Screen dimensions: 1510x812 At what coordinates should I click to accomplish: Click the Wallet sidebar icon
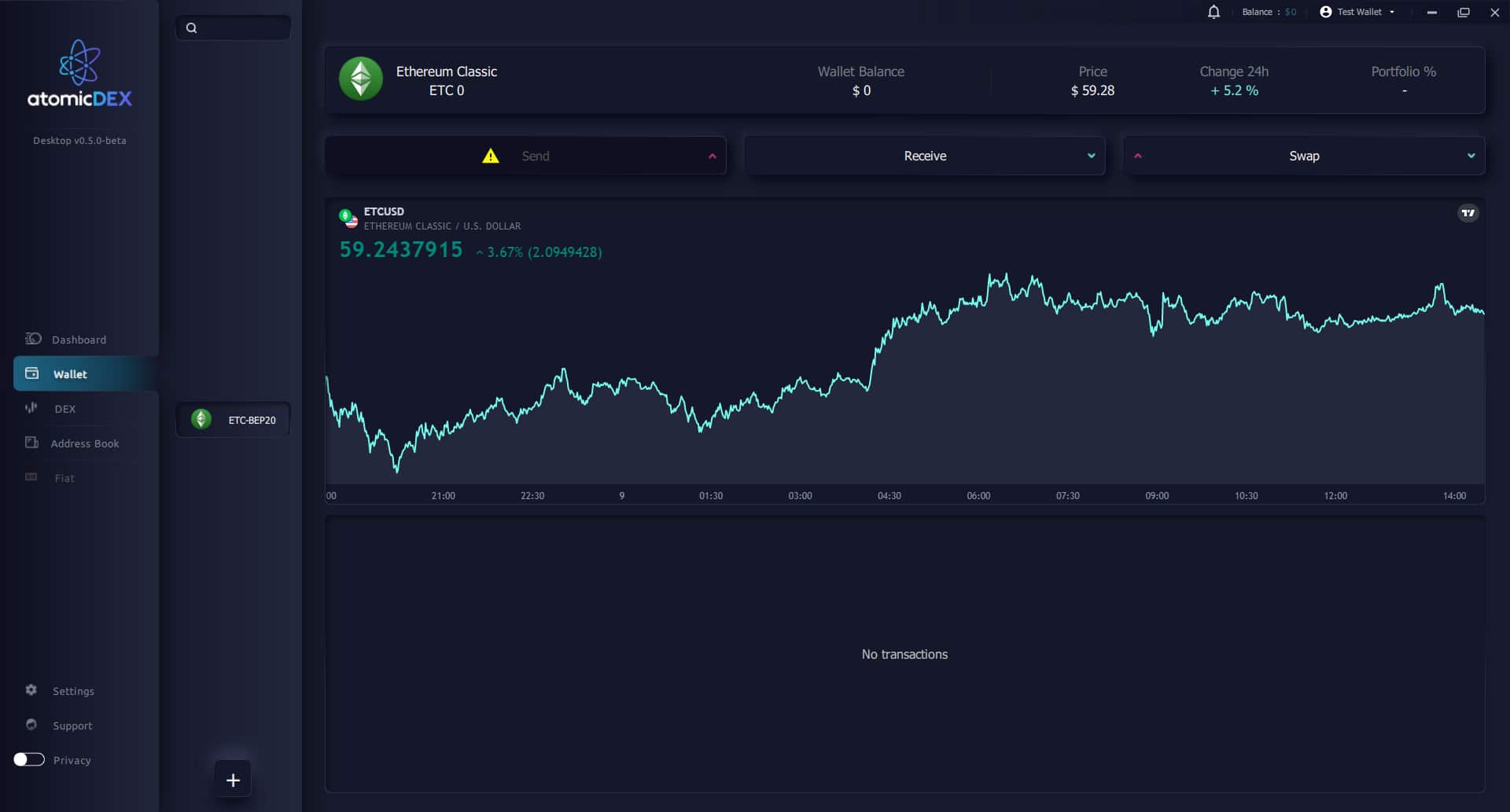32,373
